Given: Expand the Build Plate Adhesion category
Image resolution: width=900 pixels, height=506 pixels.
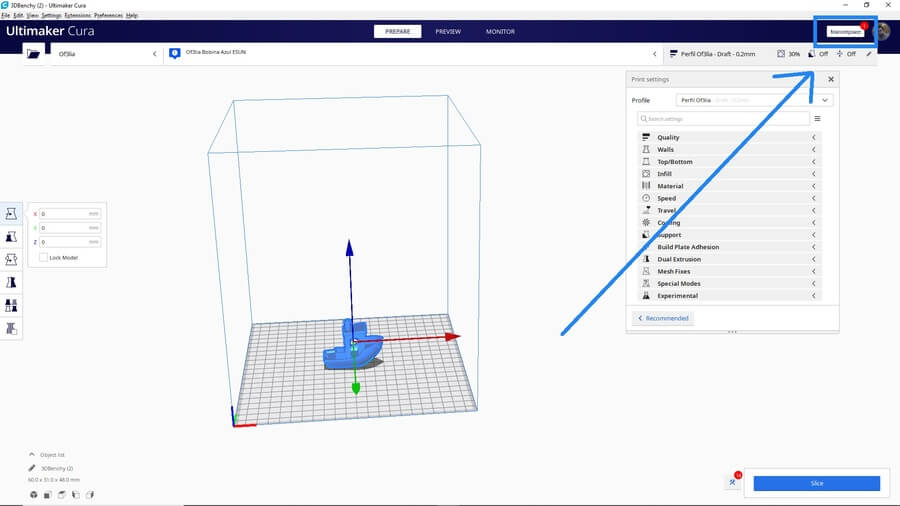Looking at the screenshot, I should 730,247.
